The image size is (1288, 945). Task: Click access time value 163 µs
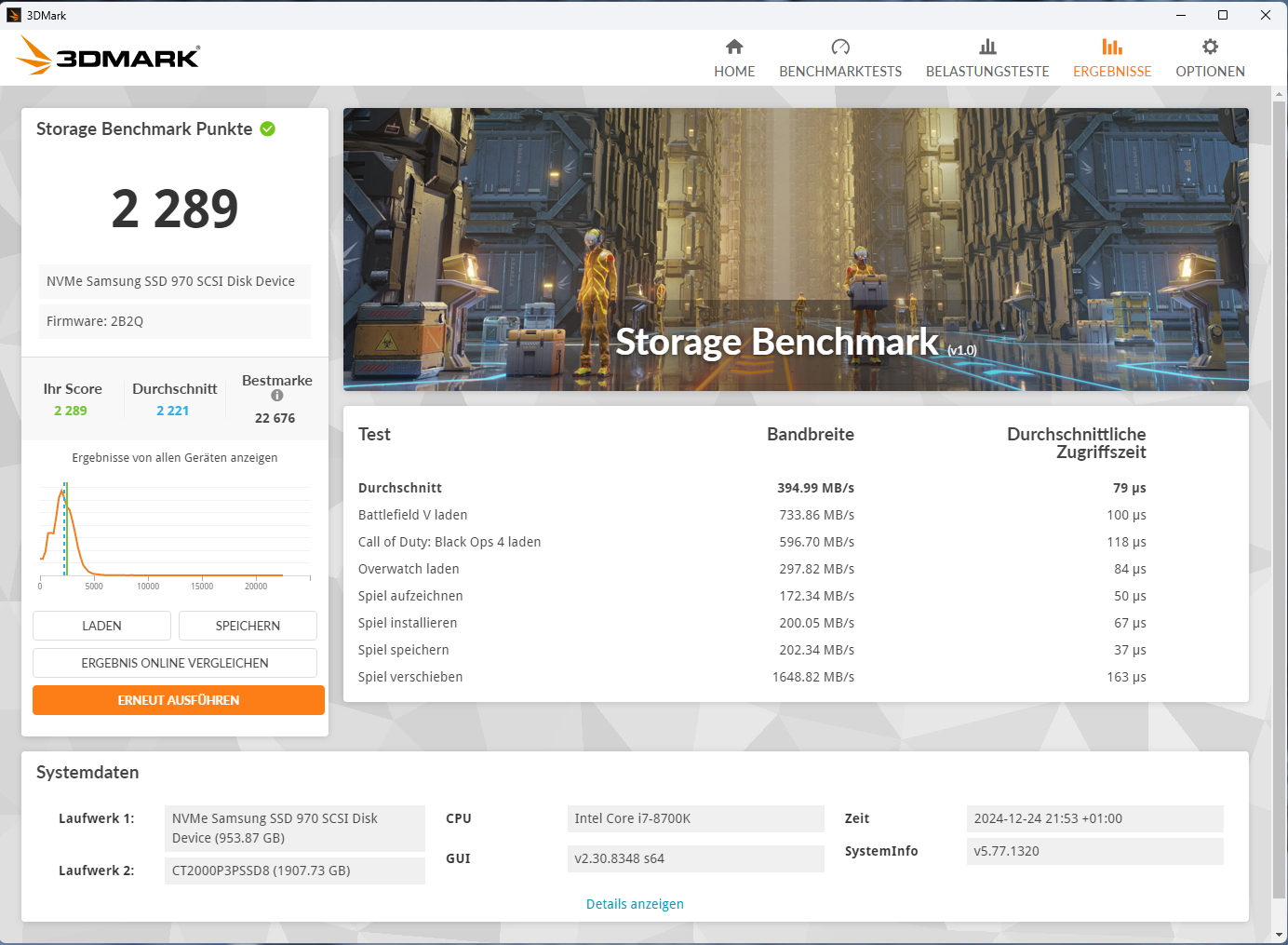click(x=1126, y=677)
